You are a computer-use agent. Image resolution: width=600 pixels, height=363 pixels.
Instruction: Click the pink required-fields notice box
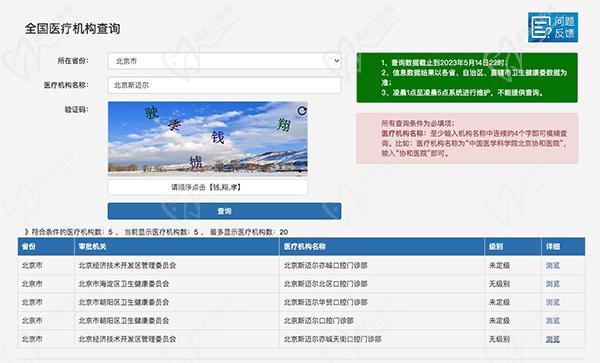[467, 138]
